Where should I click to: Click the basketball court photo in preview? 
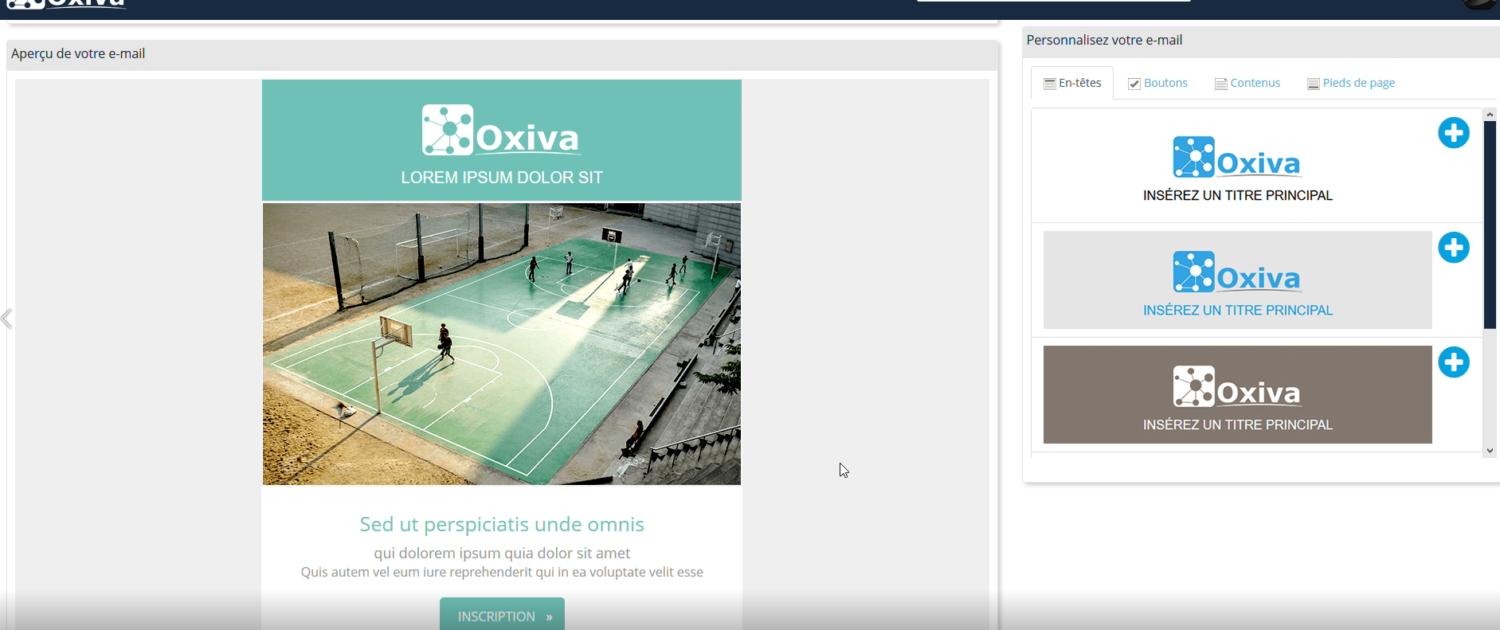[x=502, y=344]
